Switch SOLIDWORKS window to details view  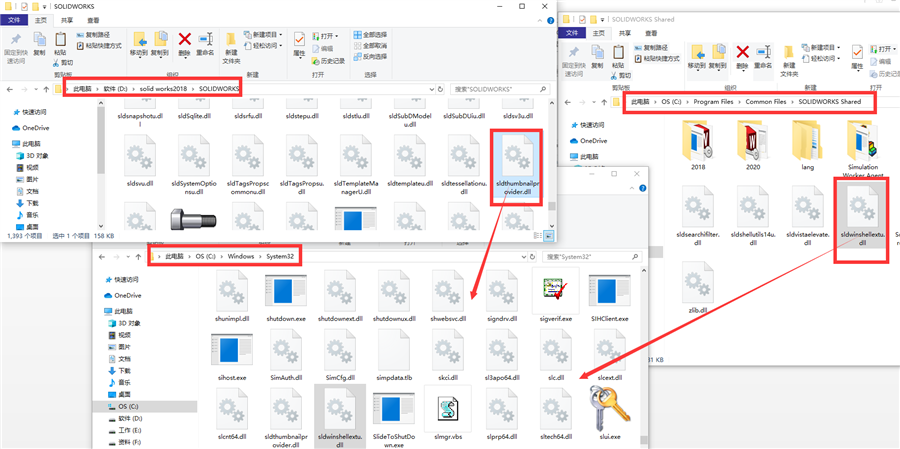(x=540, y=235)
